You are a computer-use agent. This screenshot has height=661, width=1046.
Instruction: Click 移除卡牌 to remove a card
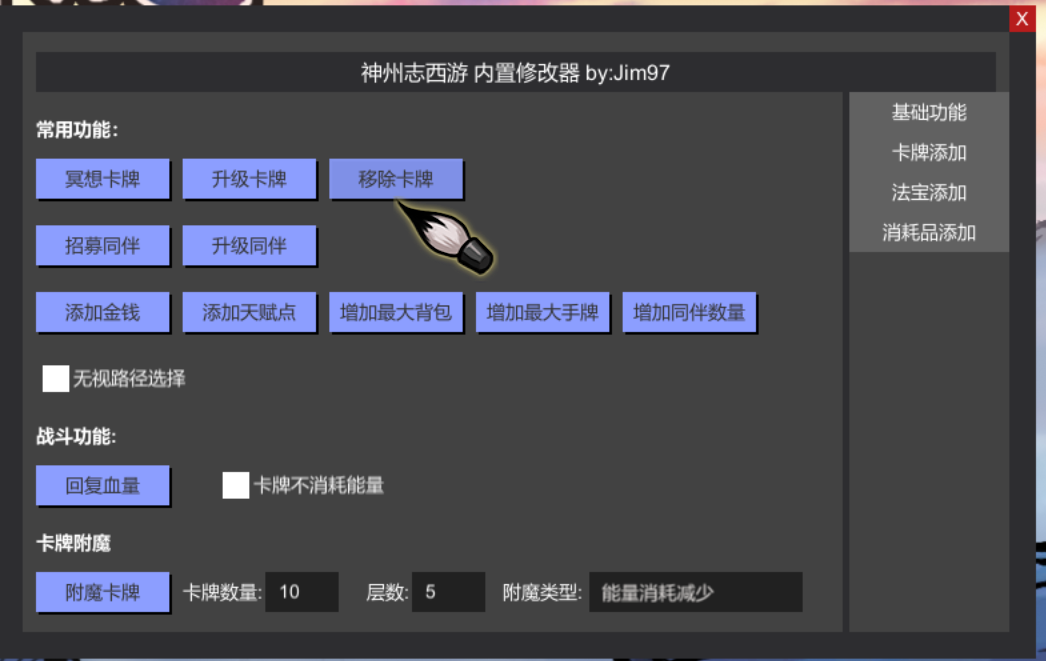(x=396, y=179)
